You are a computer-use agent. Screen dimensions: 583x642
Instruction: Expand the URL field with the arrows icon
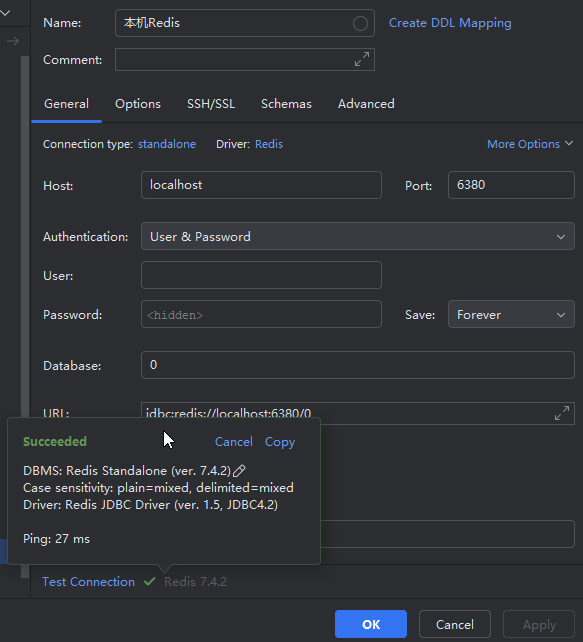coord(562,413)
